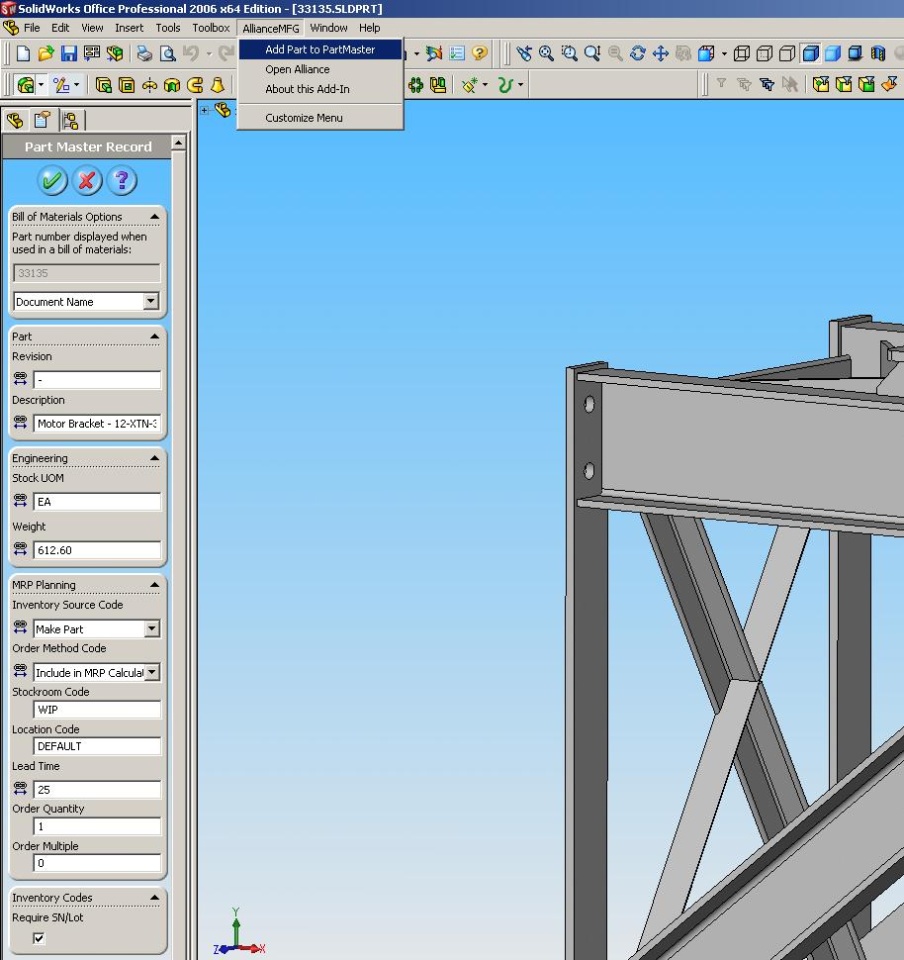This screenshot has height=960, width=904.
Task: Select Shaded With Edges display icon
Action: pos(810,53)
